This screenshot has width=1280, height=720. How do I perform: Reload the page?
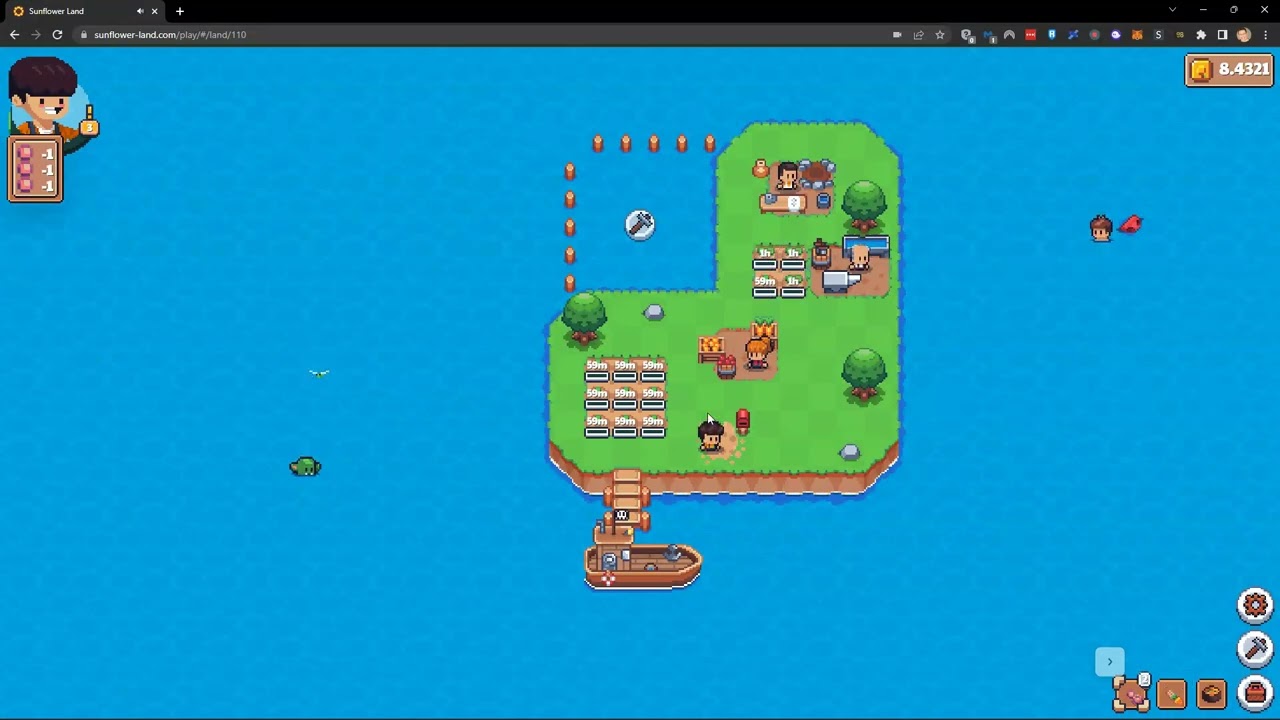pyautogui.click(x=57, y=35)
